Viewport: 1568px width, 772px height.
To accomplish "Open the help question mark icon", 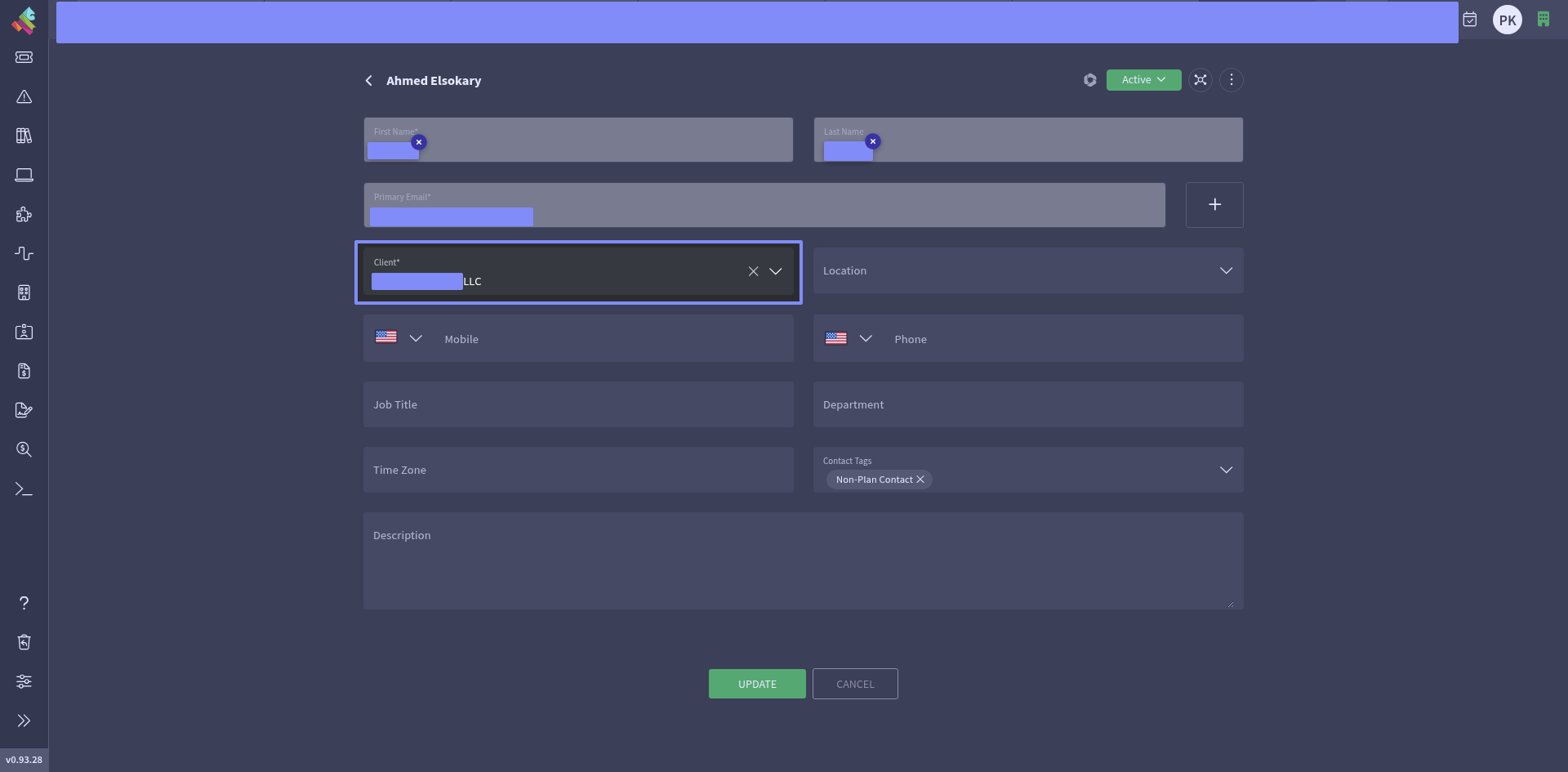I will pos(24,603).
